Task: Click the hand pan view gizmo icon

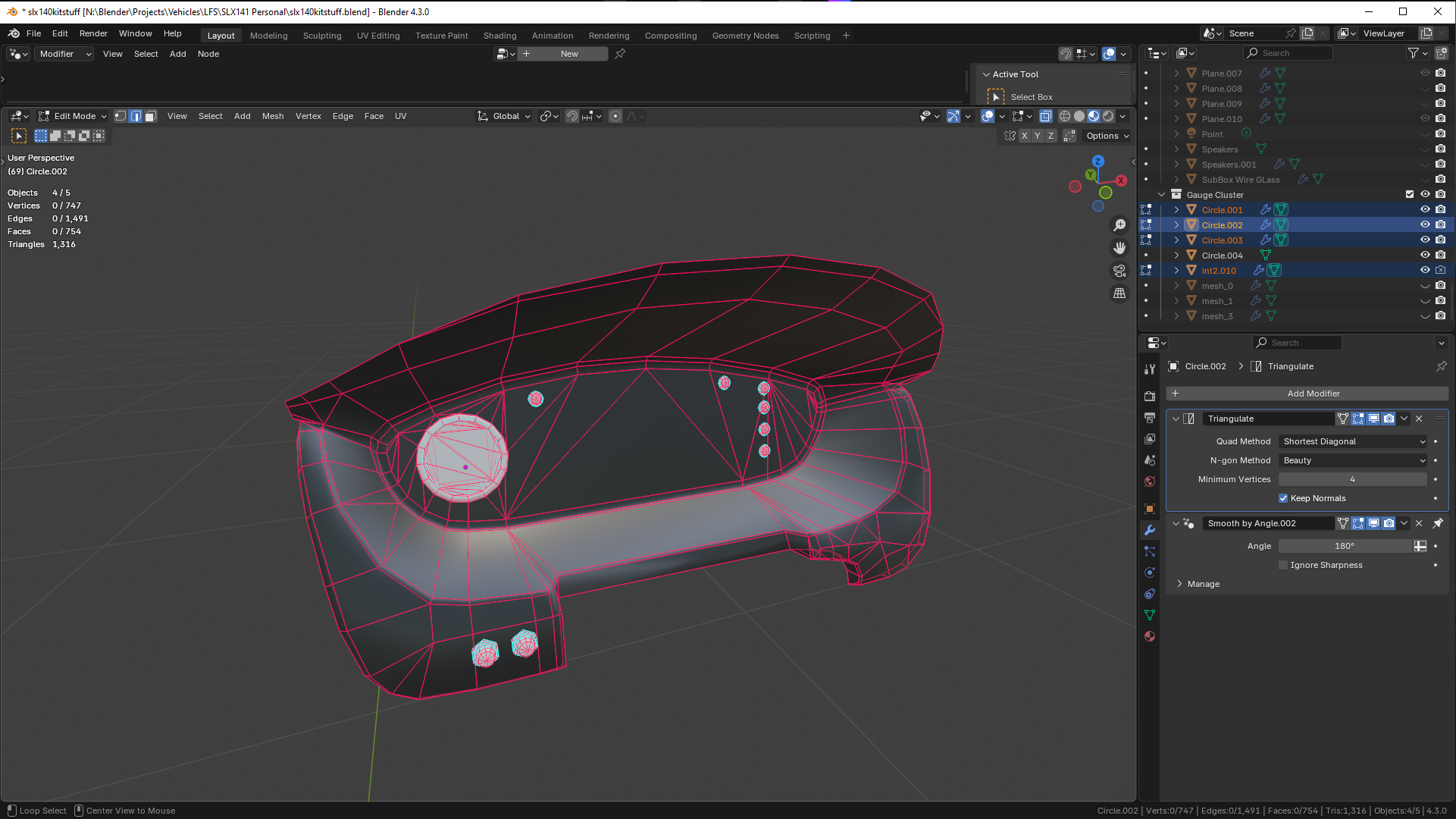Action: pyautogui.click(x=1119, y=248)
